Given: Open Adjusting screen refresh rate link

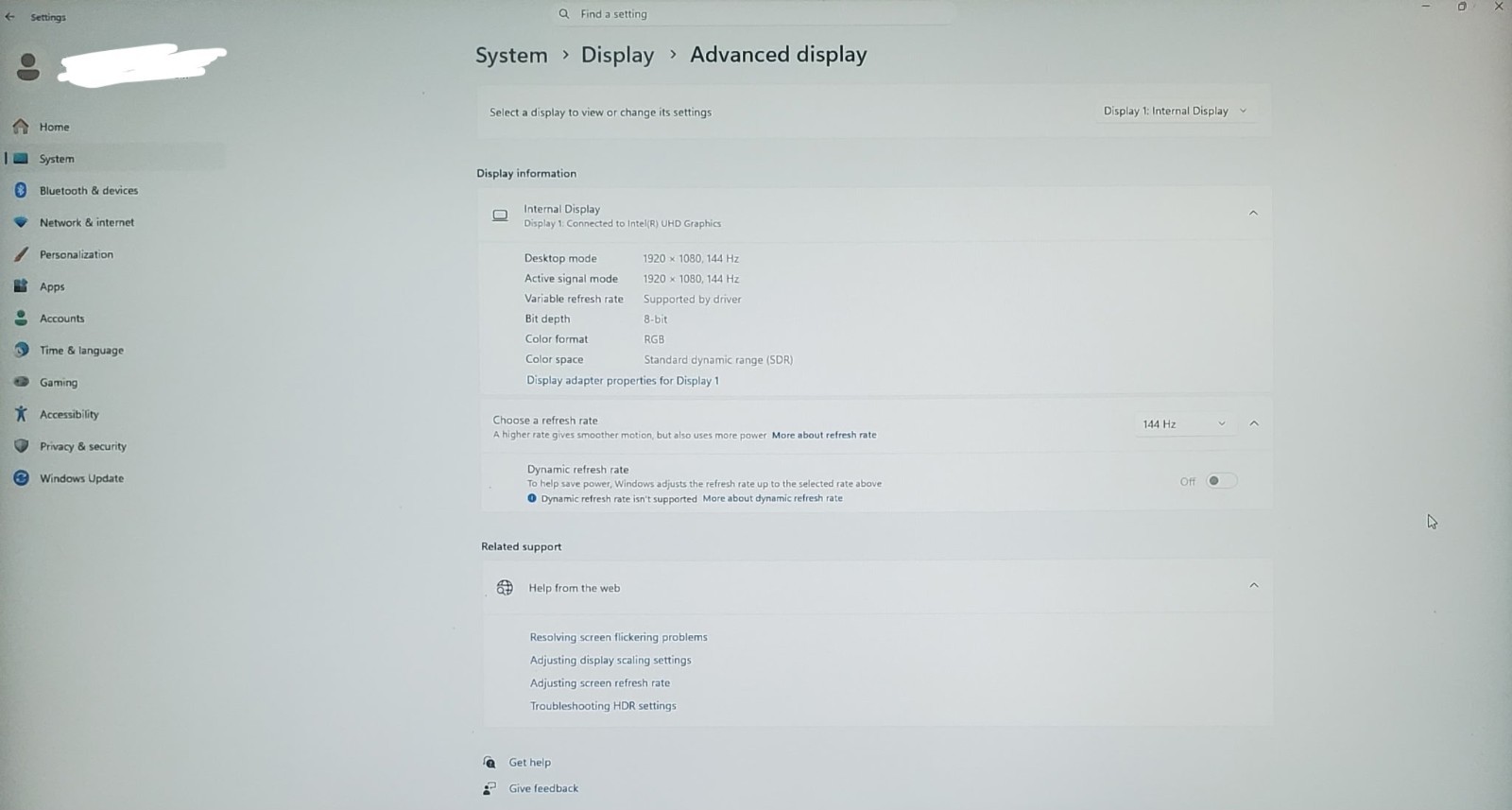Looking at the screenshot, I should point(599,682).
